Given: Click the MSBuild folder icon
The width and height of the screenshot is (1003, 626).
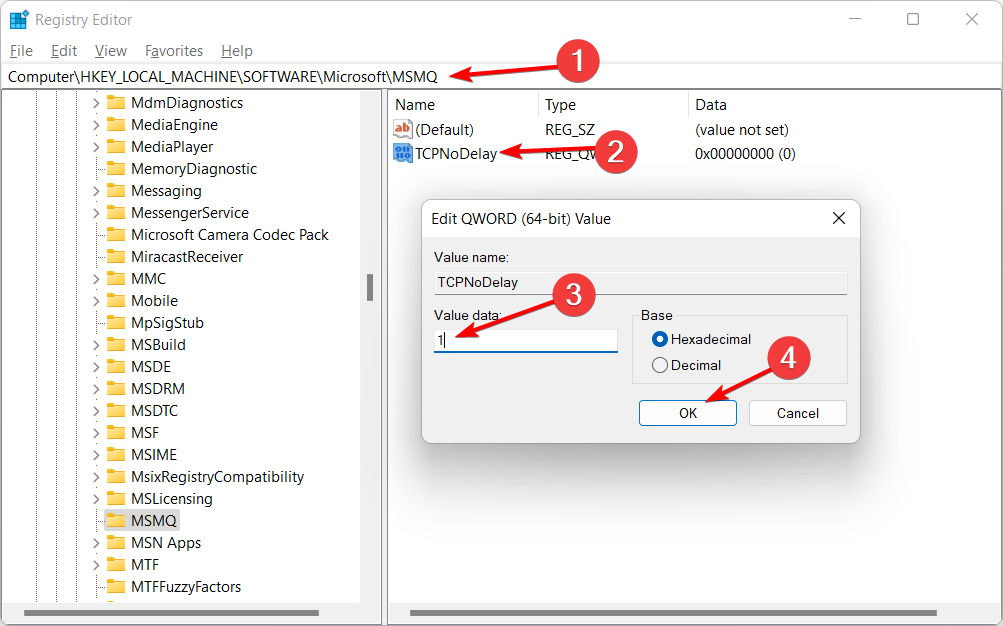Looking at the screenshot, I should click(115, 344).
